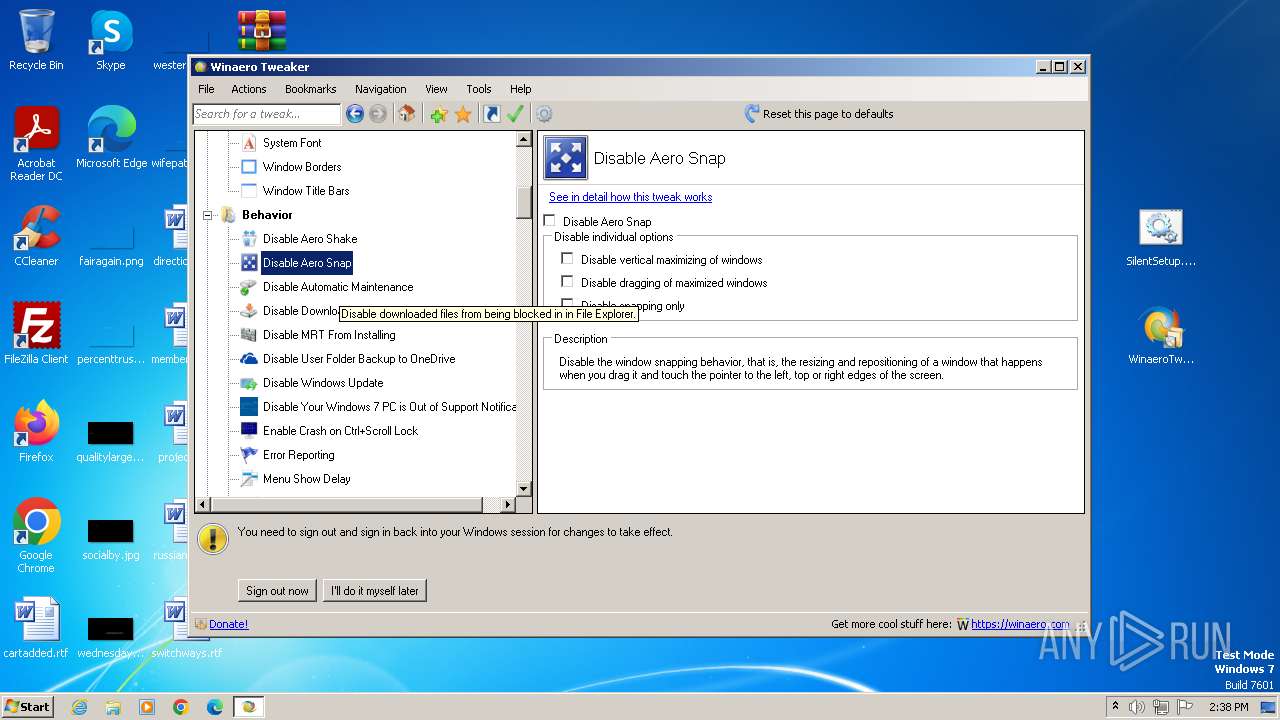Click tree scrollbar up arrow
The height and width of the screenshot is (720, 1280).
(524, 140)
